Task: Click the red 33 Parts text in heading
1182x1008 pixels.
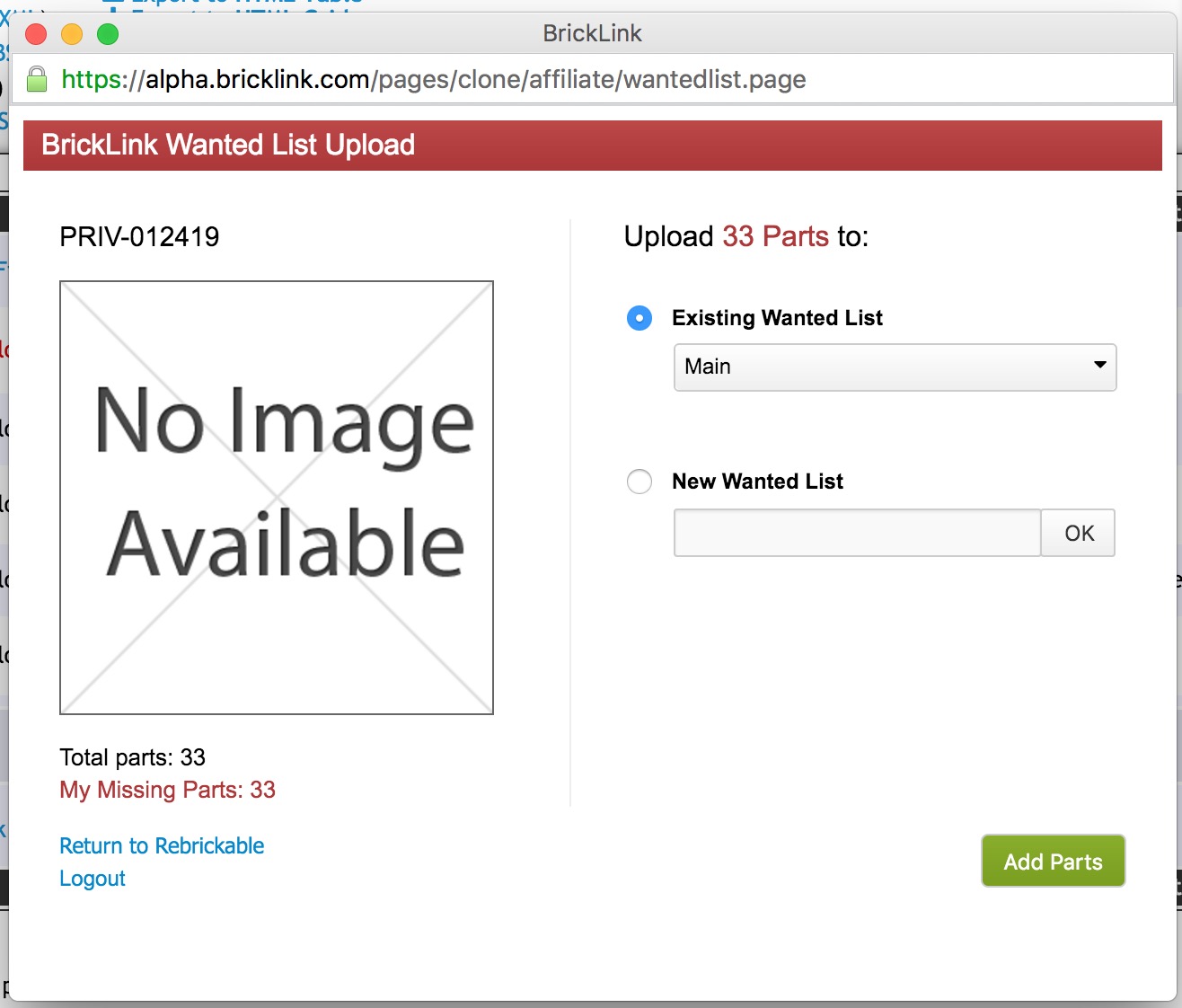Action: tap(775, 236)
